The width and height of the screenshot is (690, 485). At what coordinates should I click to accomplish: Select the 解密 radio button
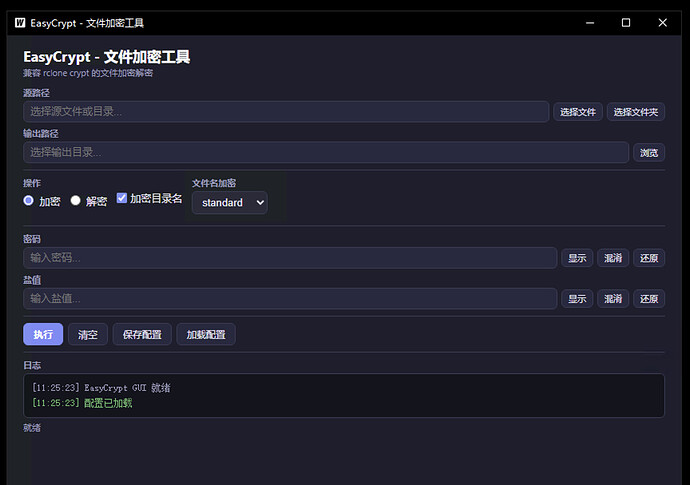(x=76, y=201)
